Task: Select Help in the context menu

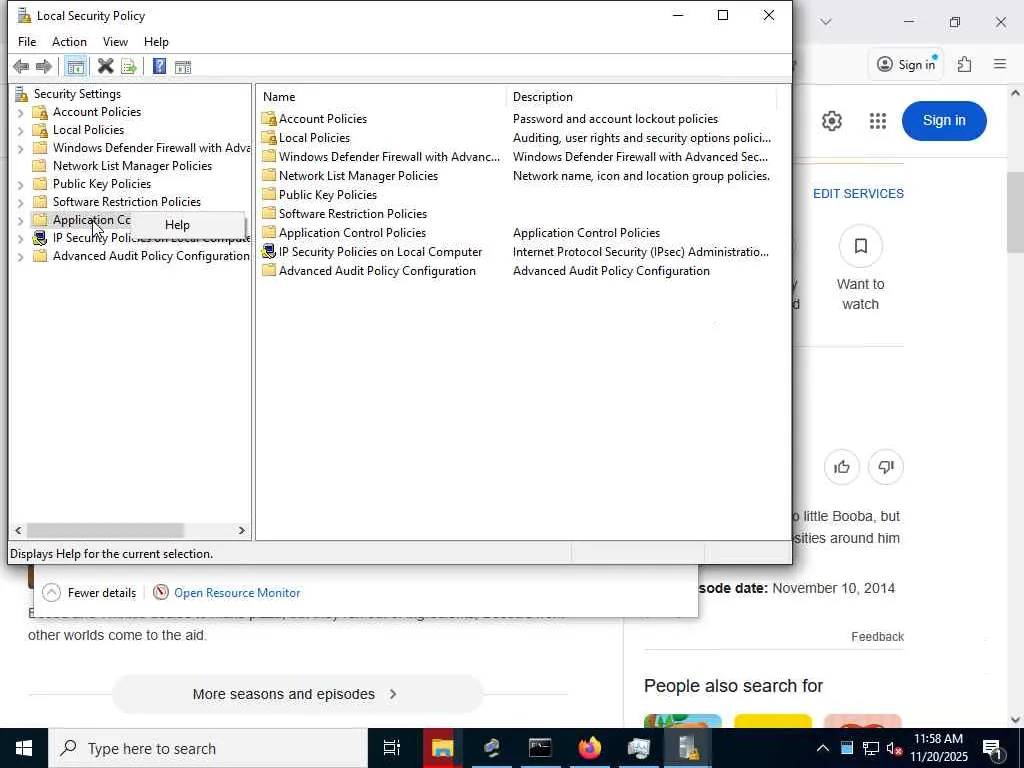Action: (x=188, y=225)
